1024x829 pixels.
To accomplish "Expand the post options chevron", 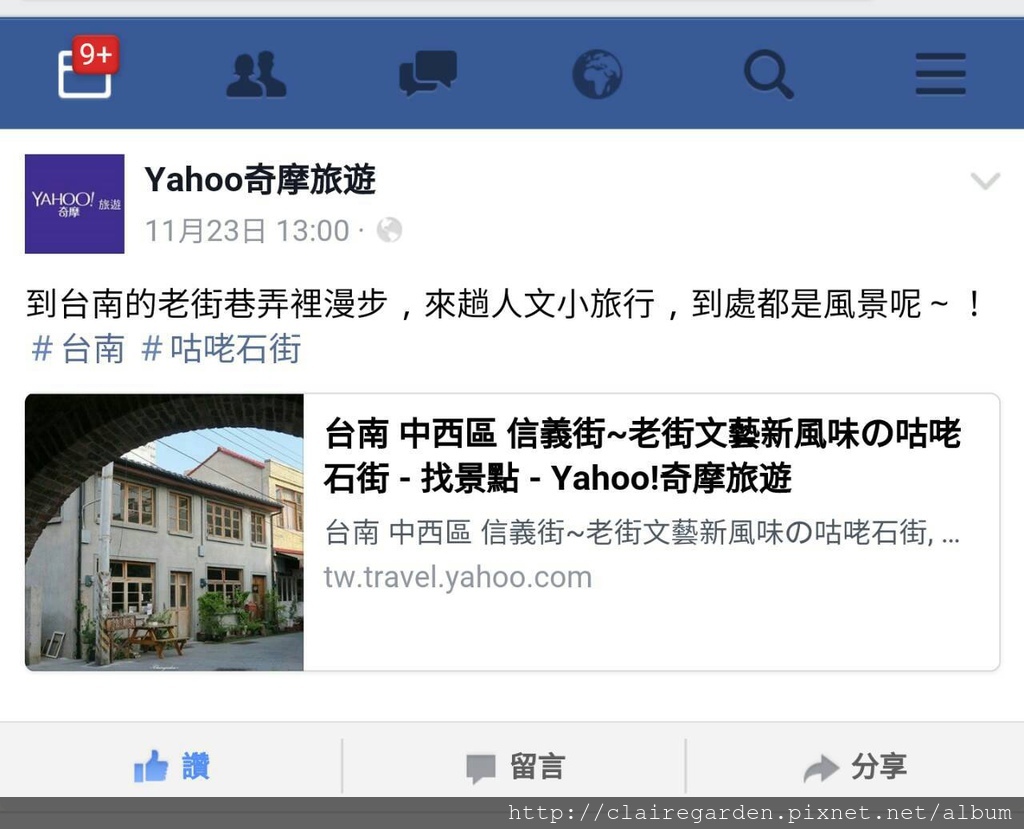I will tap(985, 180).
